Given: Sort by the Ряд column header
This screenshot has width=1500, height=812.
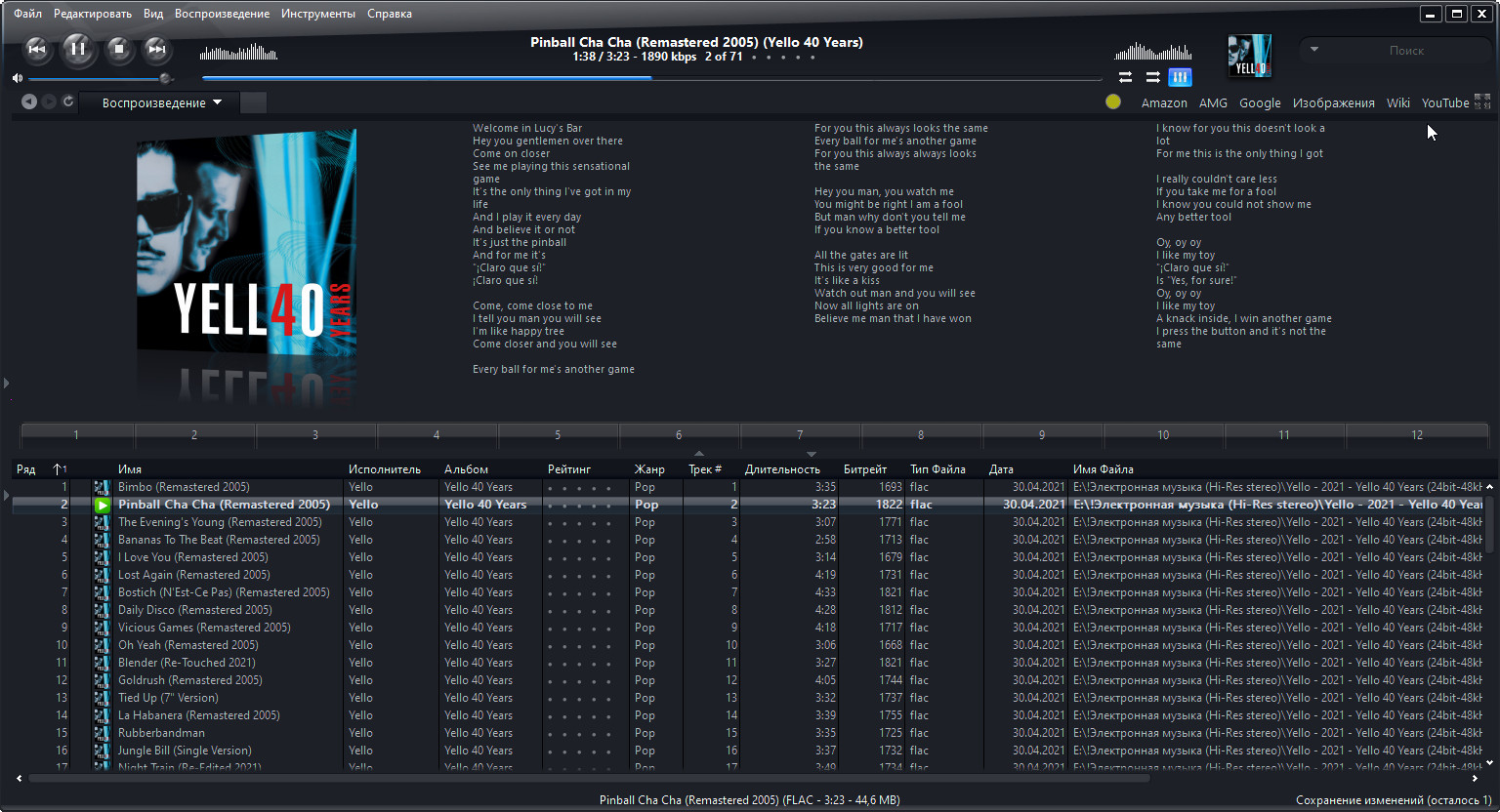Looking at the screenshot, I should click(x=26, y=469).
